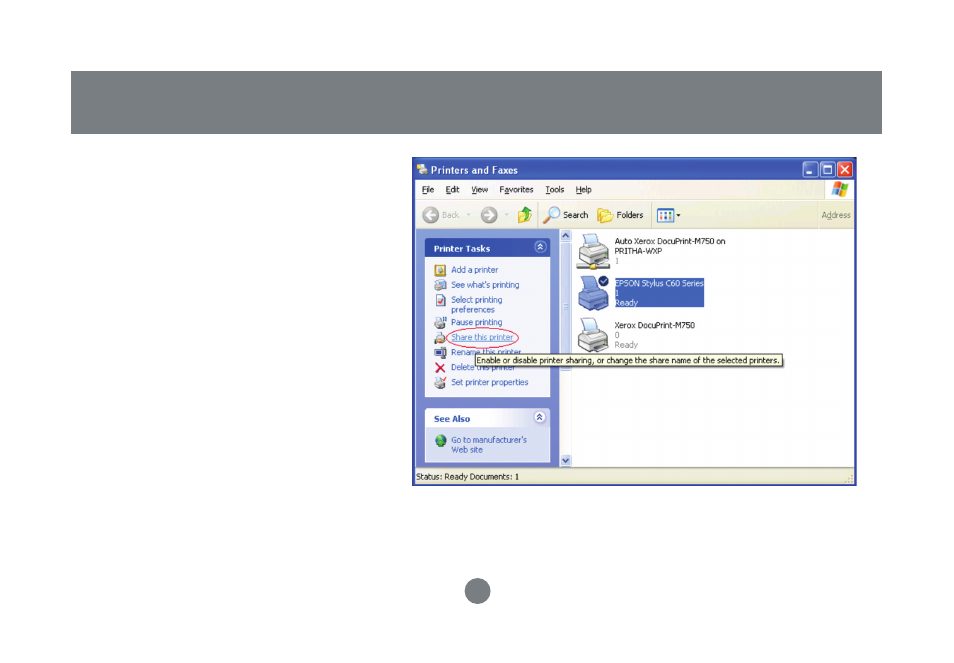Screen dimensions: 954x663
Task: Click the EPSON Stylus C60 Series label
Action: coord(659,283)
